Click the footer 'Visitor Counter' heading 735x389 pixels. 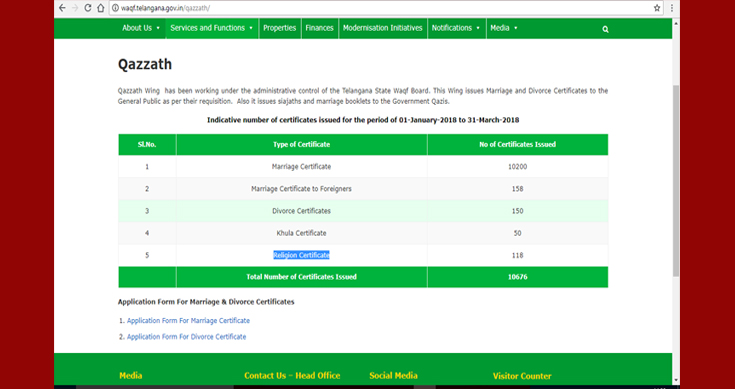[x=522, y=376]
